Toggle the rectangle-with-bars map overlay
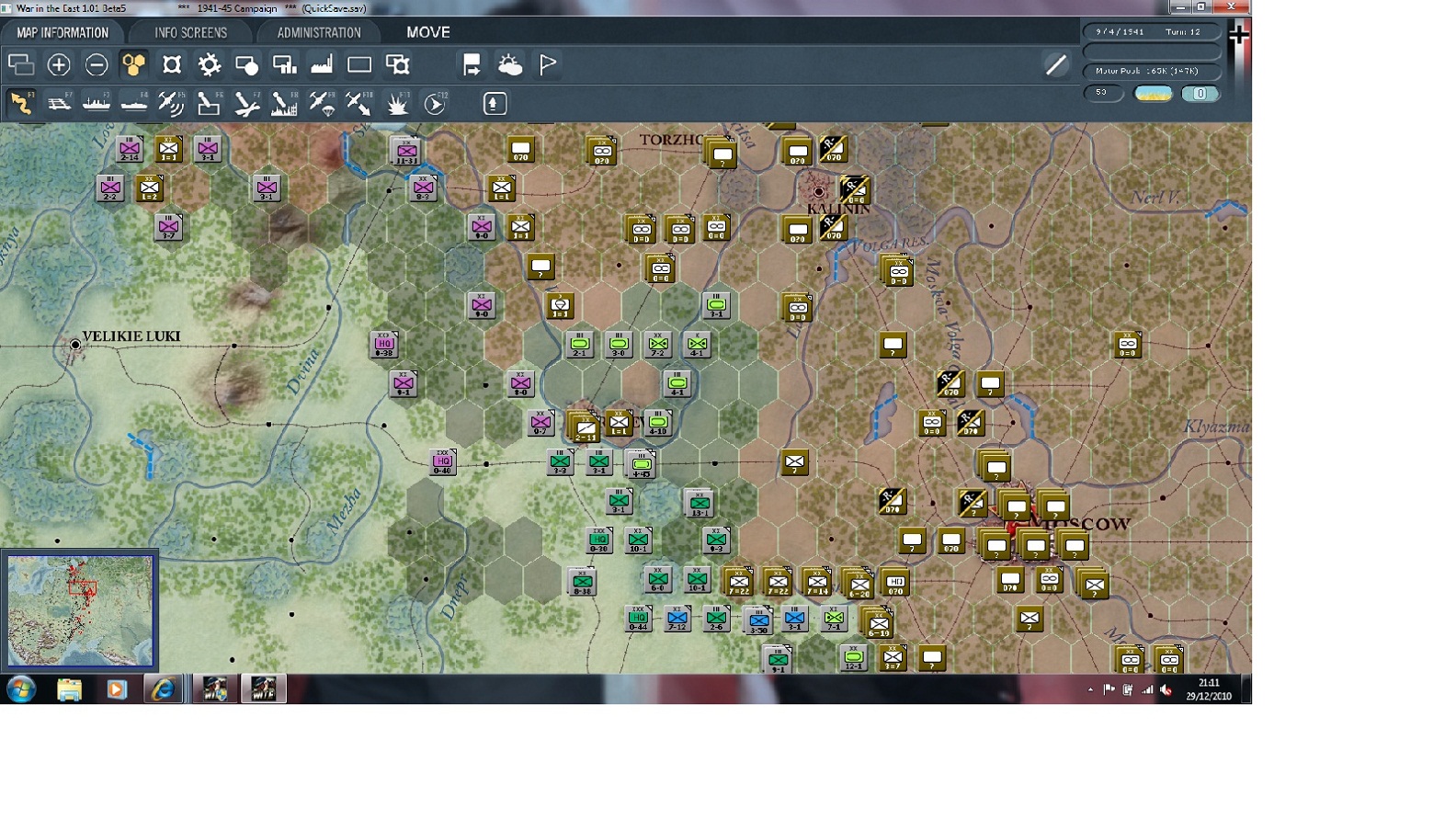 [285, 64]
